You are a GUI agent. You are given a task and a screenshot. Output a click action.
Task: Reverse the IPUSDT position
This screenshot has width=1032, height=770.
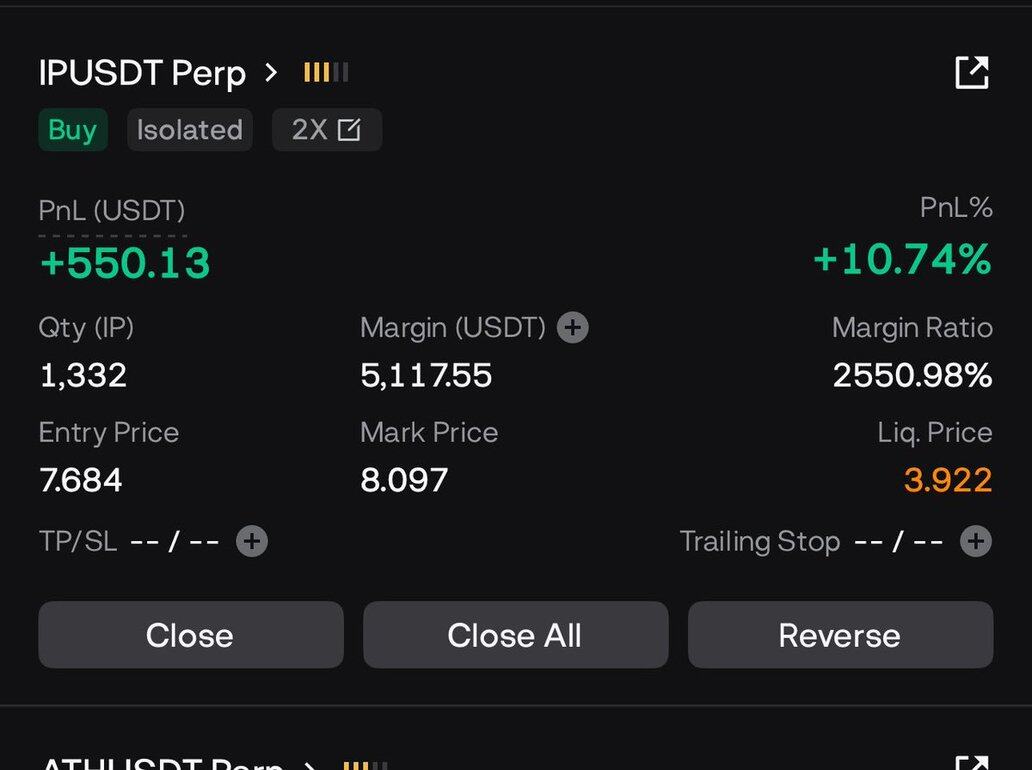[839, 635]
